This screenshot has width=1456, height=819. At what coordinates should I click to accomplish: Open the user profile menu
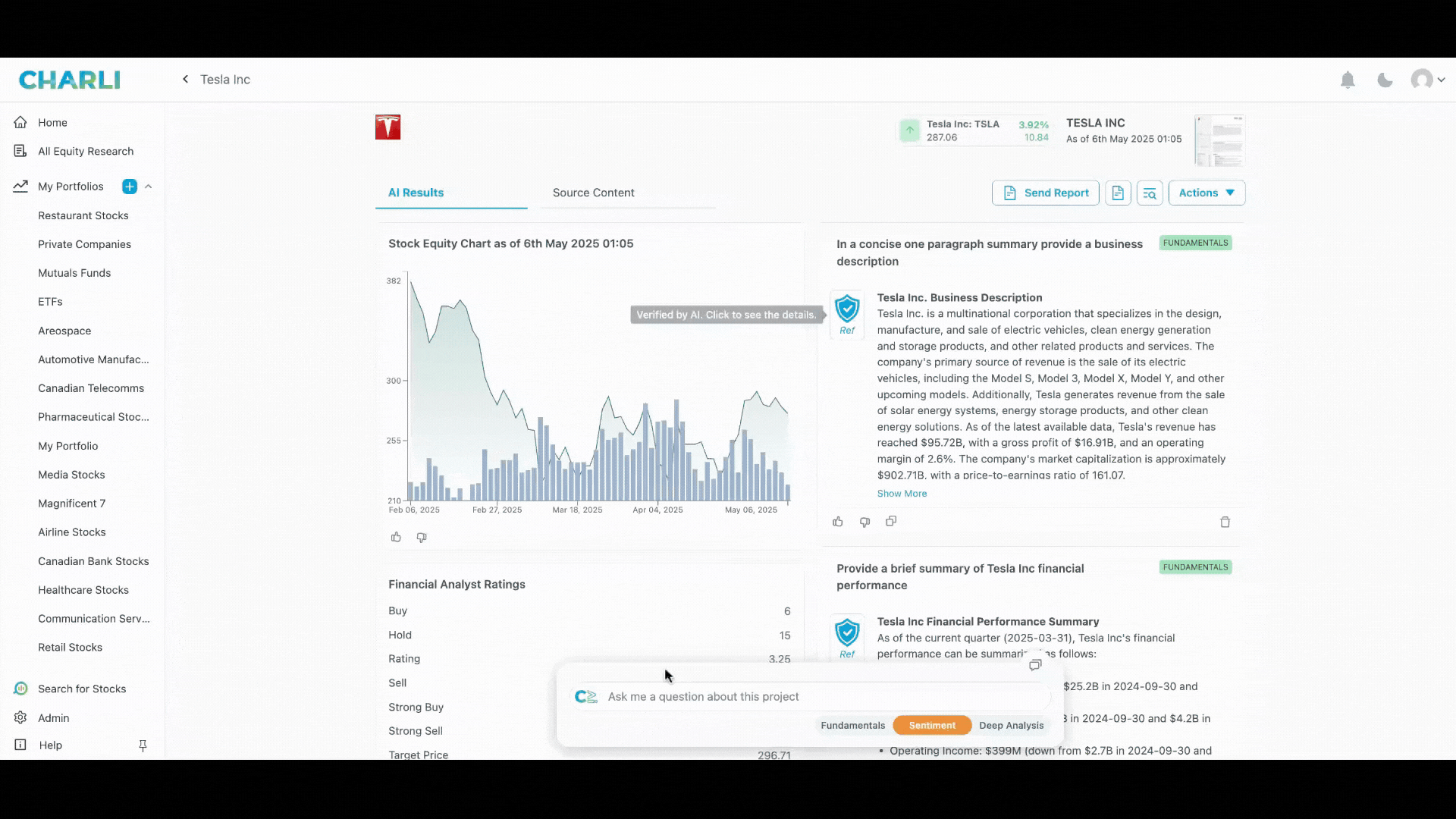tap(1427, 80)
